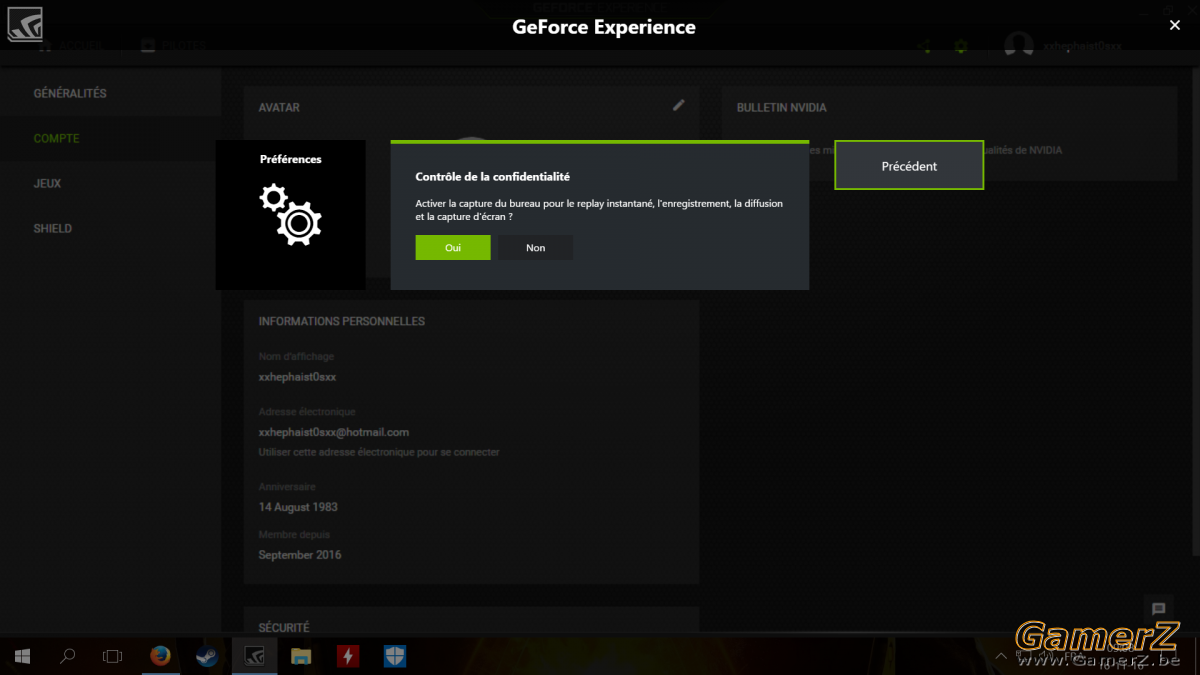1200x675 pixels.
Task: Open Steam from the taskbar
Action: (x=208, y=656)
